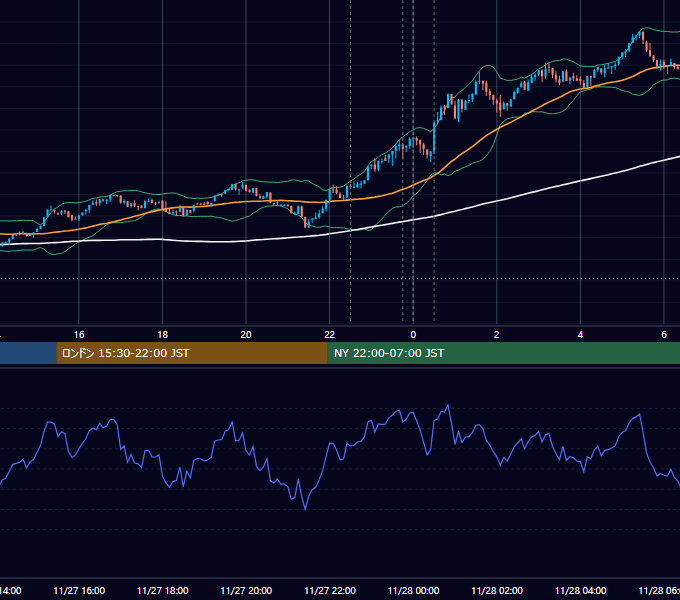680x600 pixels.
Task: Click the 11/28 04:00 date label
Action: (x=580, y=591)
